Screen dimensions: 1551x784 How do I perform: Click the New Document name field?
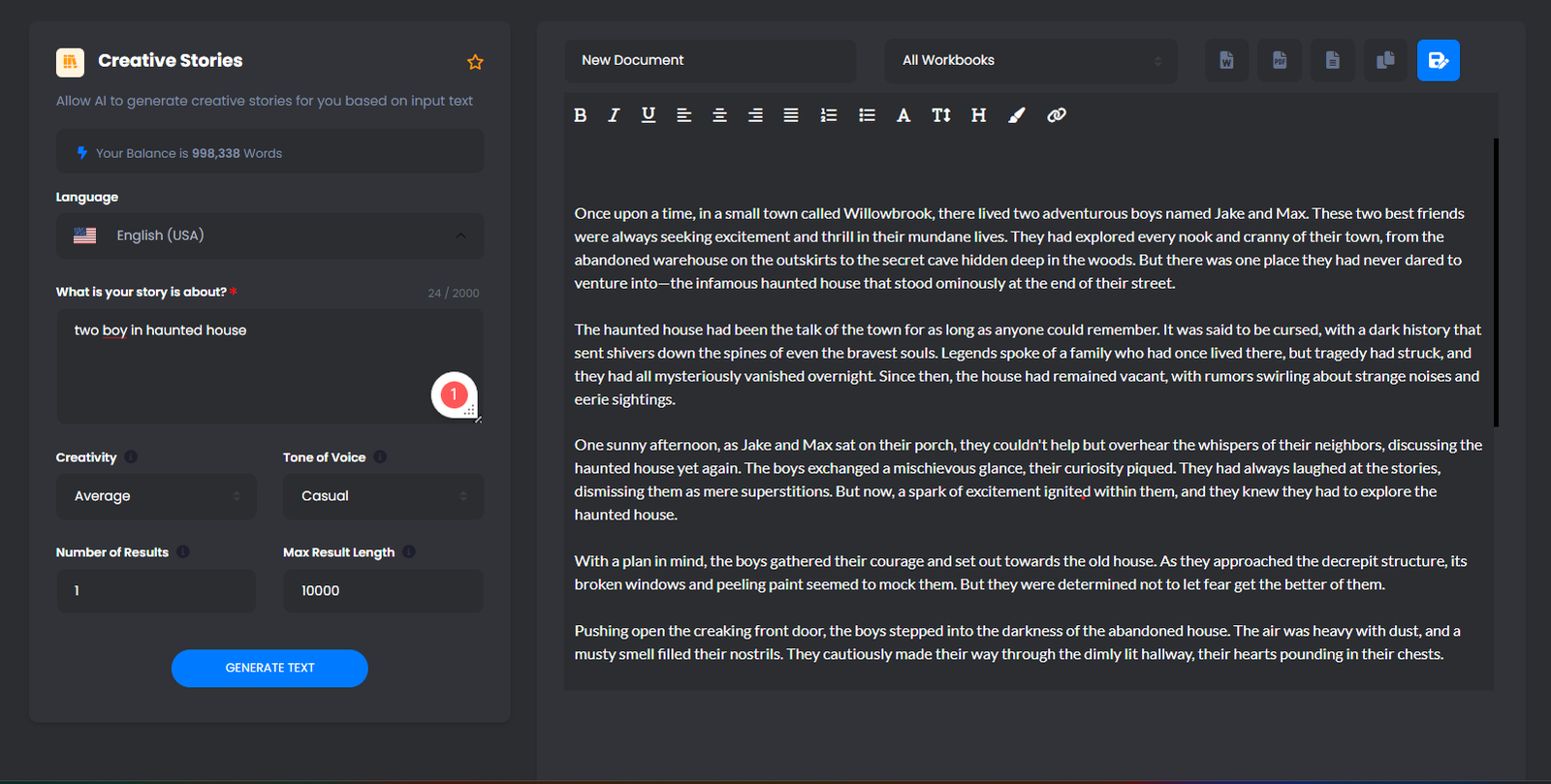coord(711,60)
